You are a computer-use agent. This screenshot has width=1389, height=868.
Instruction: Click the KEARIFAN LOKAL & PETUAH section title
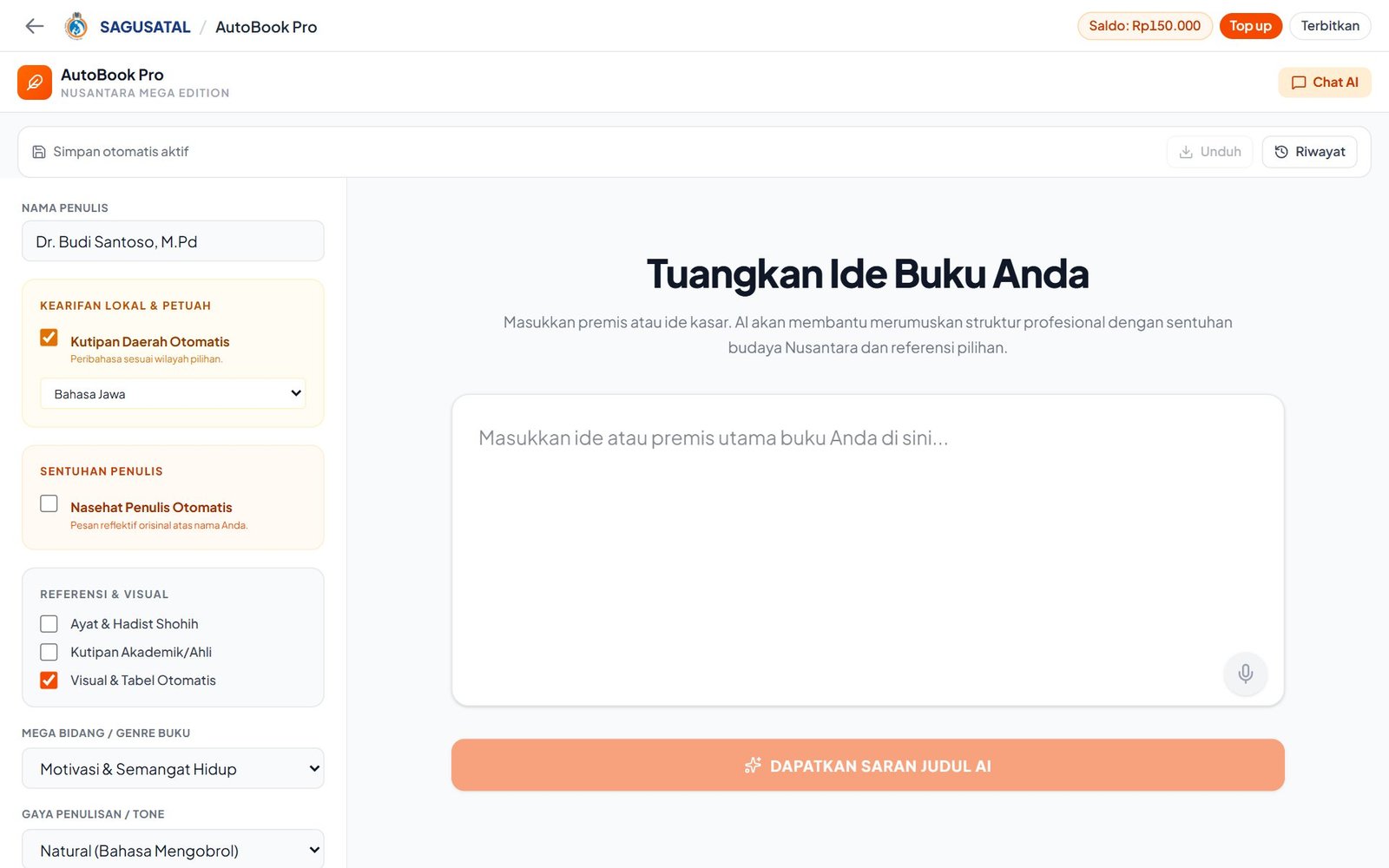(125, 306)
